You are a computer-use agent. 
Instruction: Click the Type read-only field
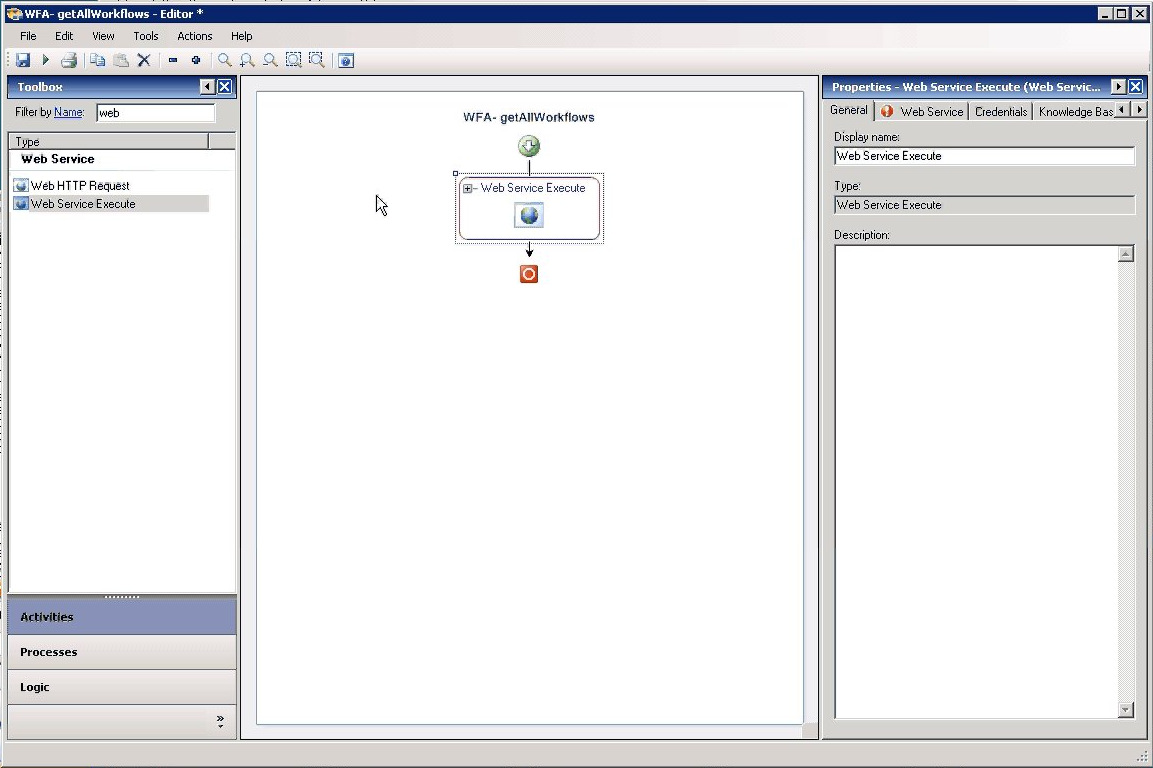click(x=985, y=205)
